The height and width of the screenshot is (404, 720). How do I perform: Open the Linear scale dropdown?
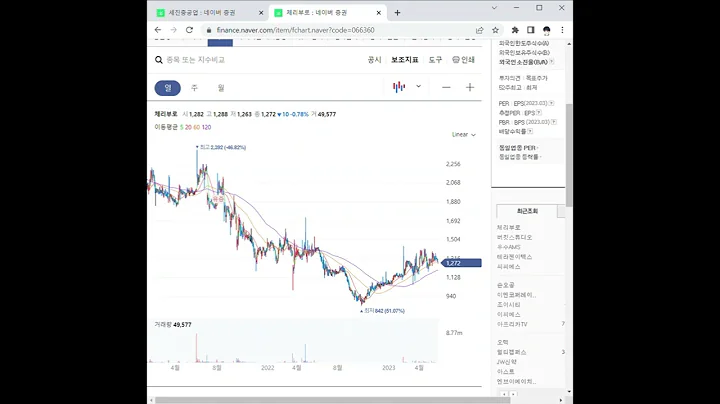click(464, 135)
